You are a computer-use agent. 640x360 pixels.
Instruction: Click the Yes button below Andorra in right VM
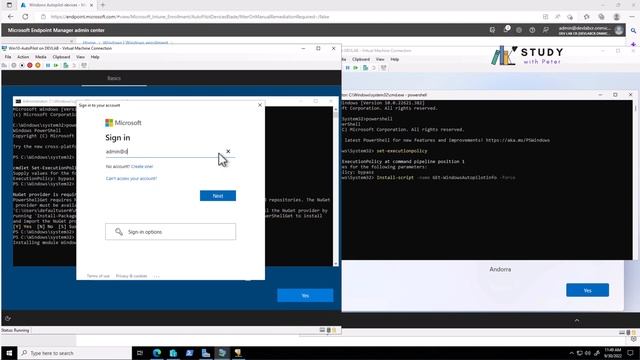coord(587,290)
